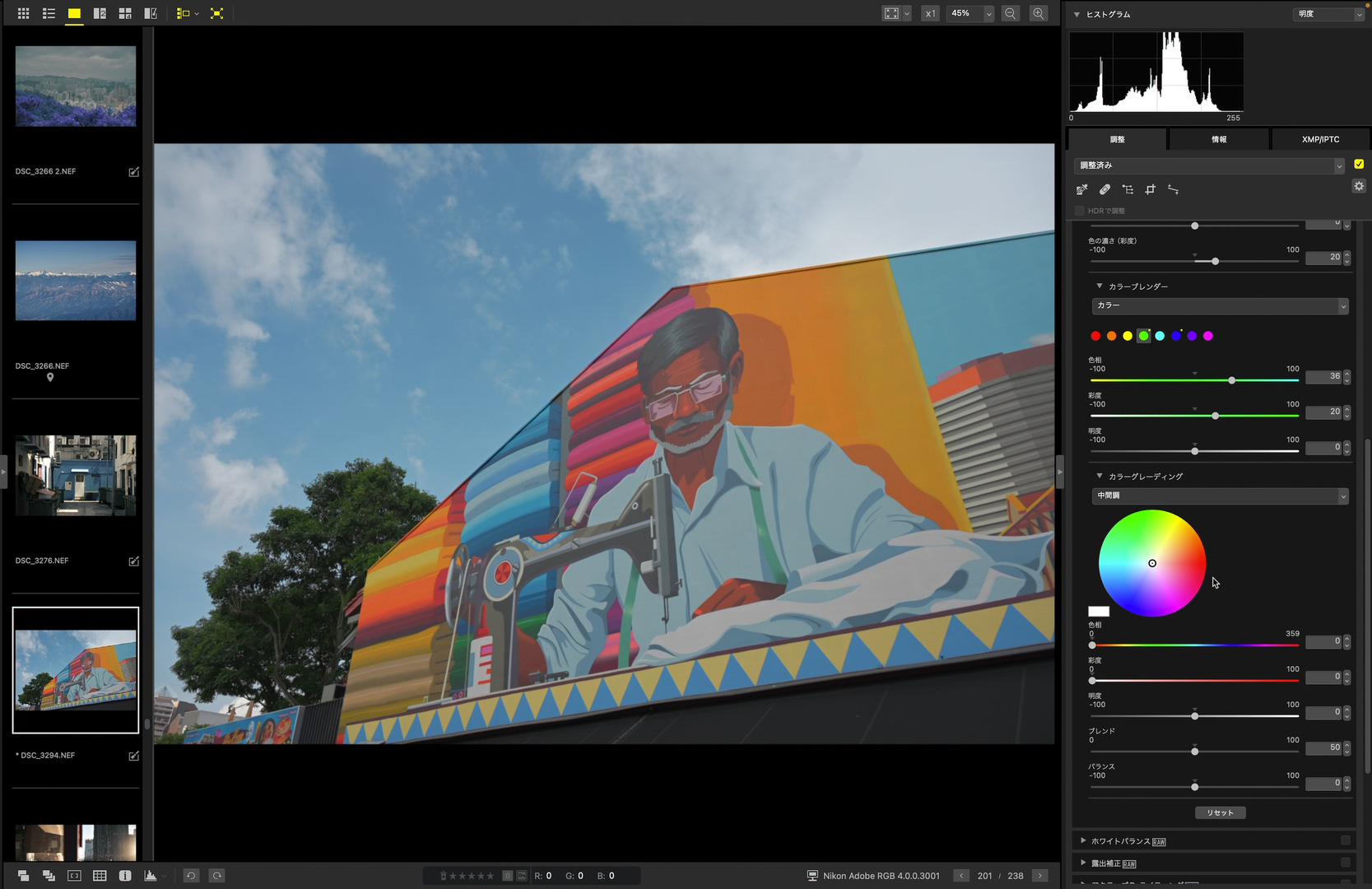
Task: Open the filmstrip layout options
Action: pos(188,13)
